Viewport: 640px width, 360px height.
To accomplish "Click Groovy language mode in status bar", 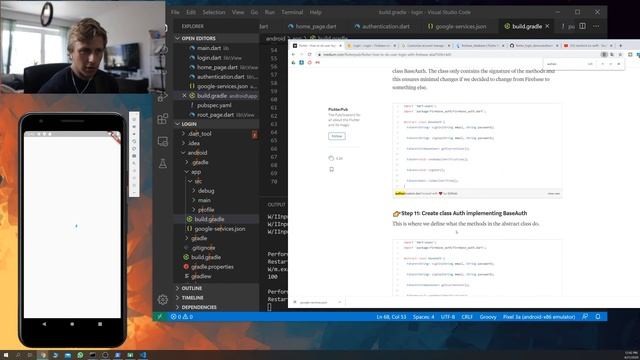I will (488, 317).
